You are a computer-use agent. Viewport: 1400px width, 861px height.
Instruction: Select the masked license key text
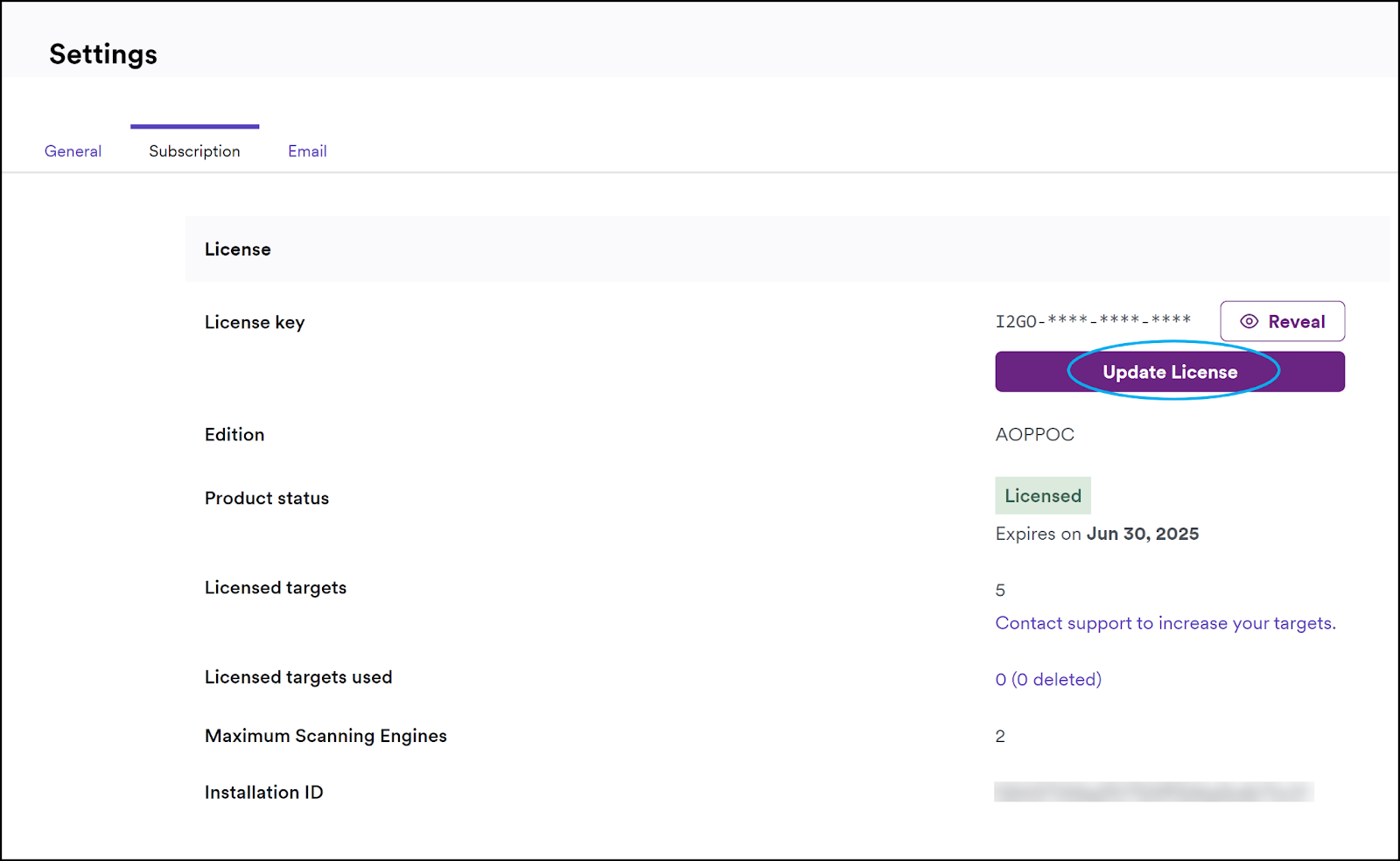click(1093, 321)
